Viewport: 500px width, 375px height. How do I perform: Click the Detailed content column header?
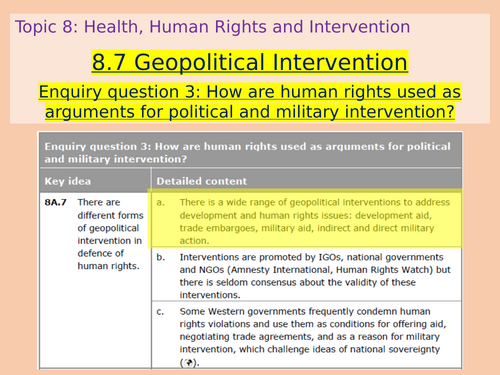click(202, 181)
